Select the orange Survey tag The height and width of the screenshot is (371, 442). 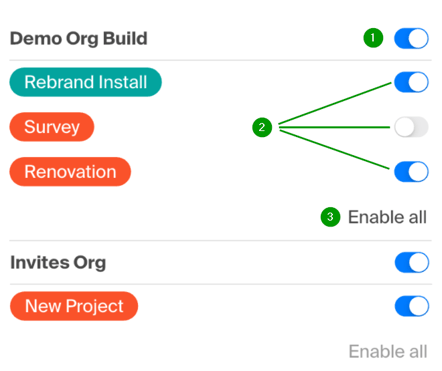[52, 127]
